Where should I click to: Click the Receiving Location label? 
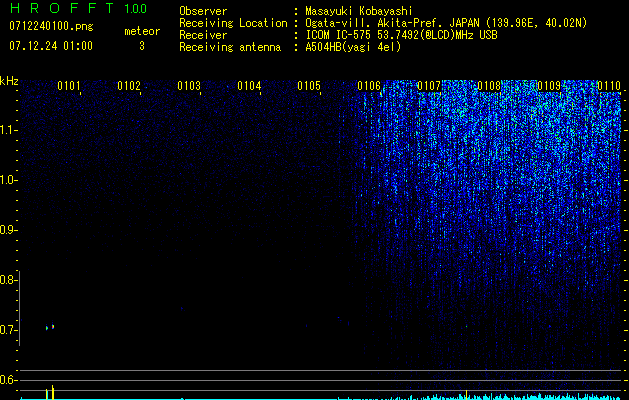tap(233, 23)
